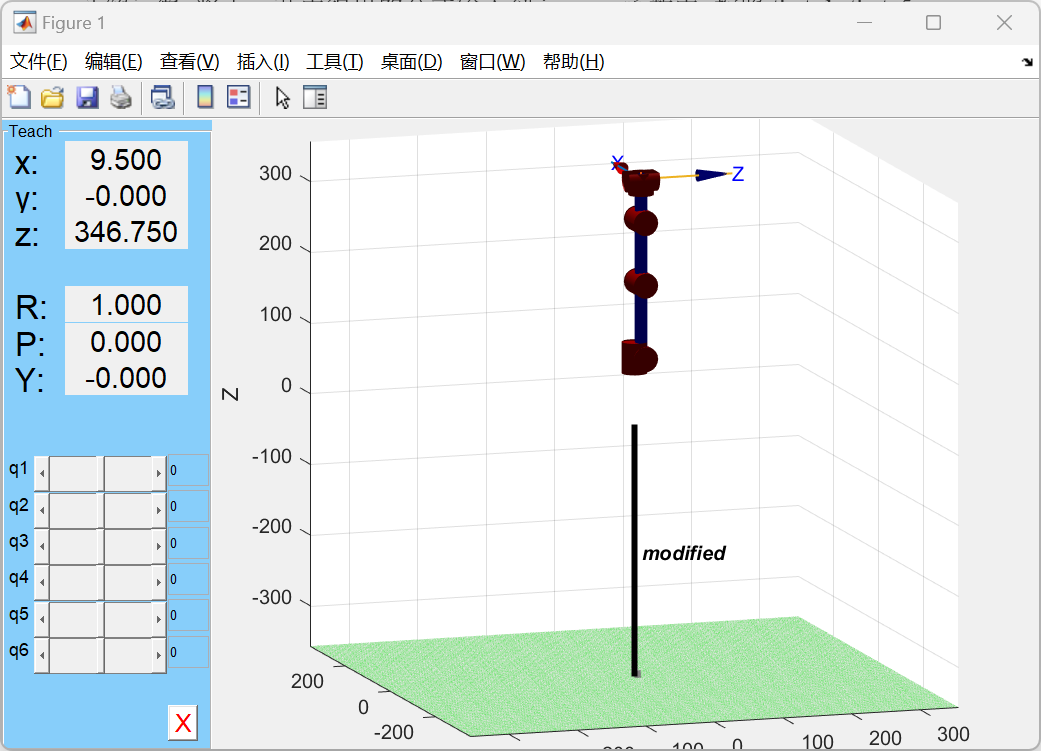The image size is (1041, 751).
Task: Click the q3 value field
Action: [189, 543]
